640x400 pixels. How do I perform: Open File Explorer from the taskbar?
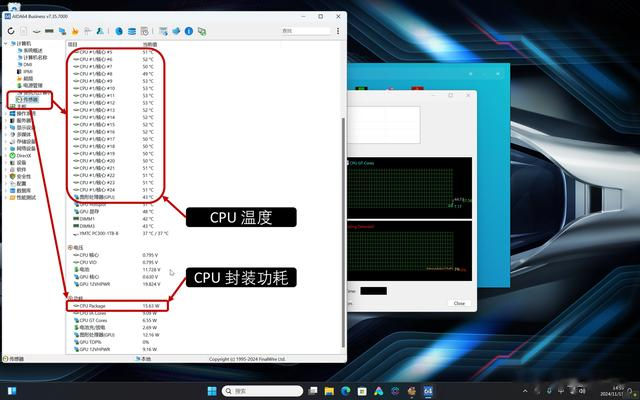(329, 391)
